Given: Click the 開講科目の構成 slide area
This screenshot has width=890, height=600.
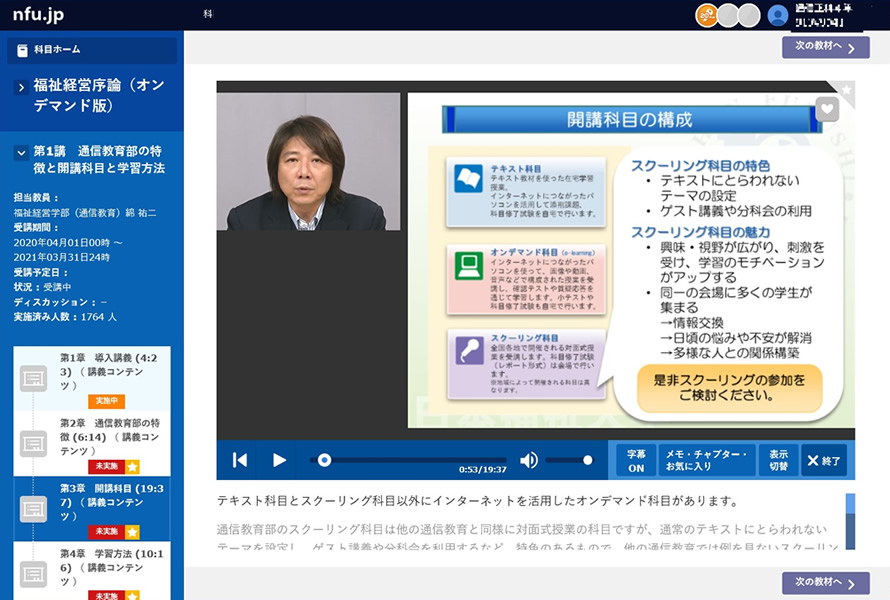Looking at the screenshot, I should pos(631,261).
